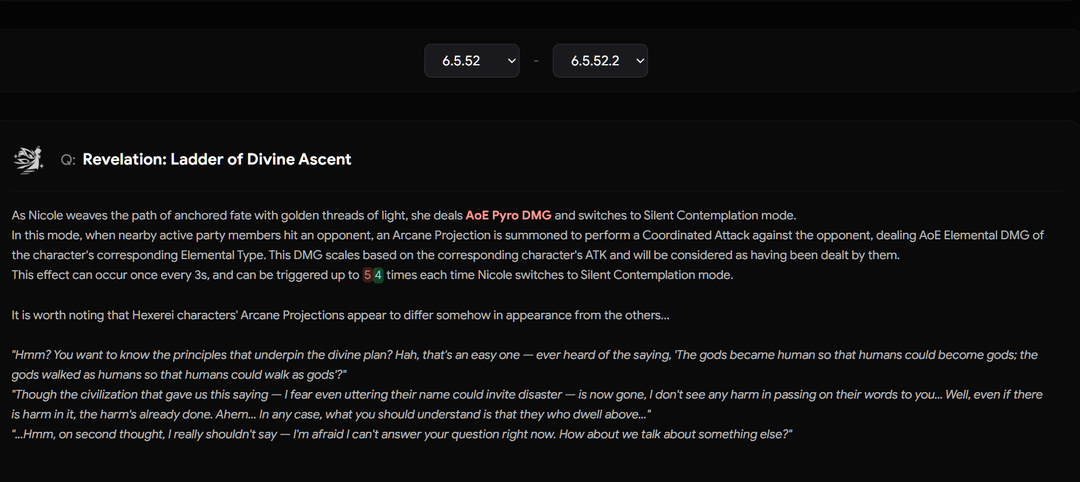Open the 6.5.52.2 version dropdown
Image resolution: width=1080 pixels, height=482 pixels.
(x=600, y=61)
